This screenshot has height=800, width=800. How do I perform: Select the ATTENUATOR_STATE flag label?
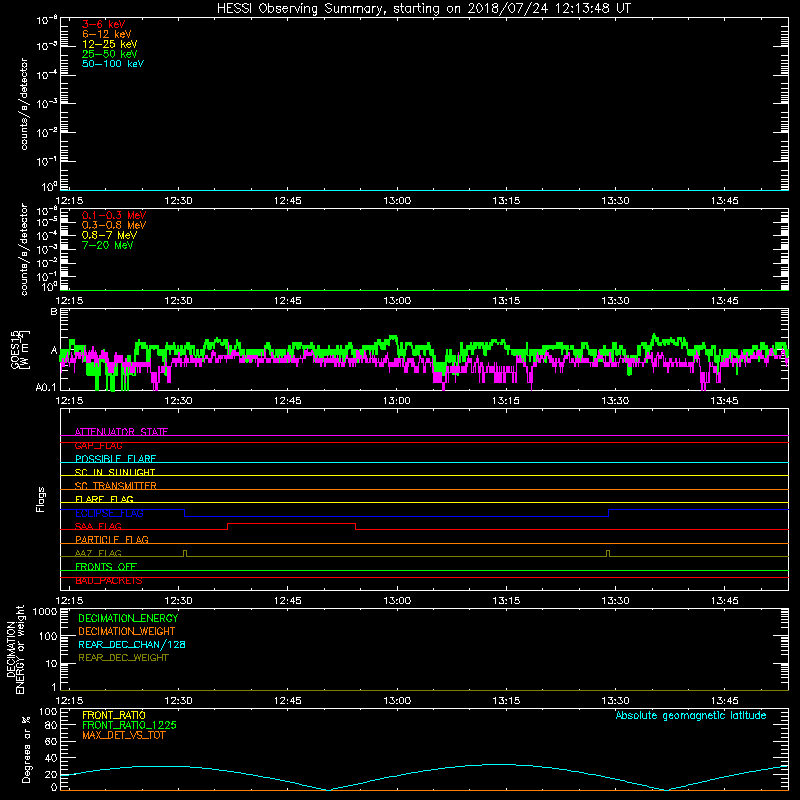[x=121, y=432]
